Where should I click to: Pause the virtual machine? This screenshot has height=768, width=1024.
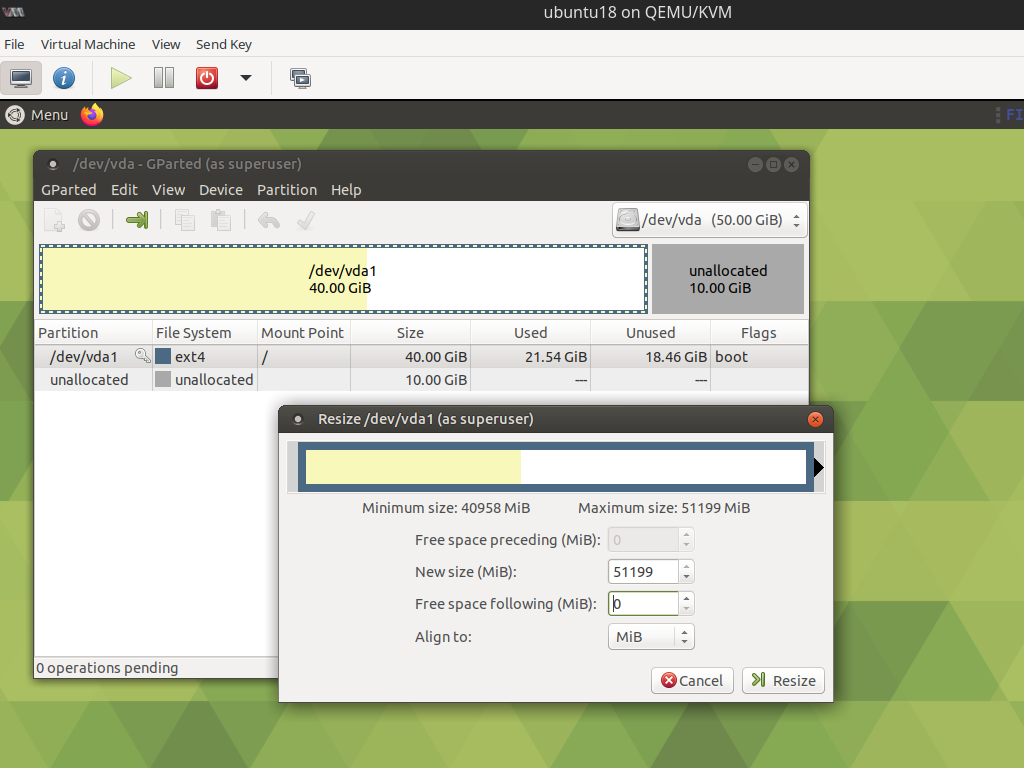[164, 78]
